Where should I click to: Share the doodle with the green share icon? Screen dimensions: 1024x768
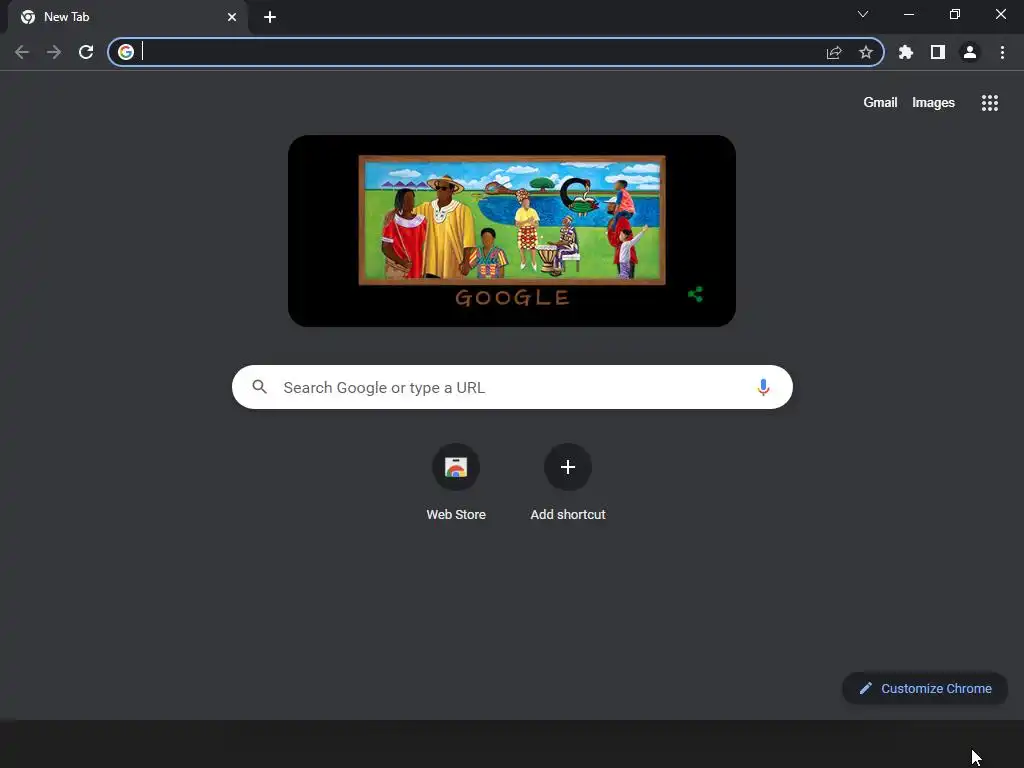(x=696, y=295)
